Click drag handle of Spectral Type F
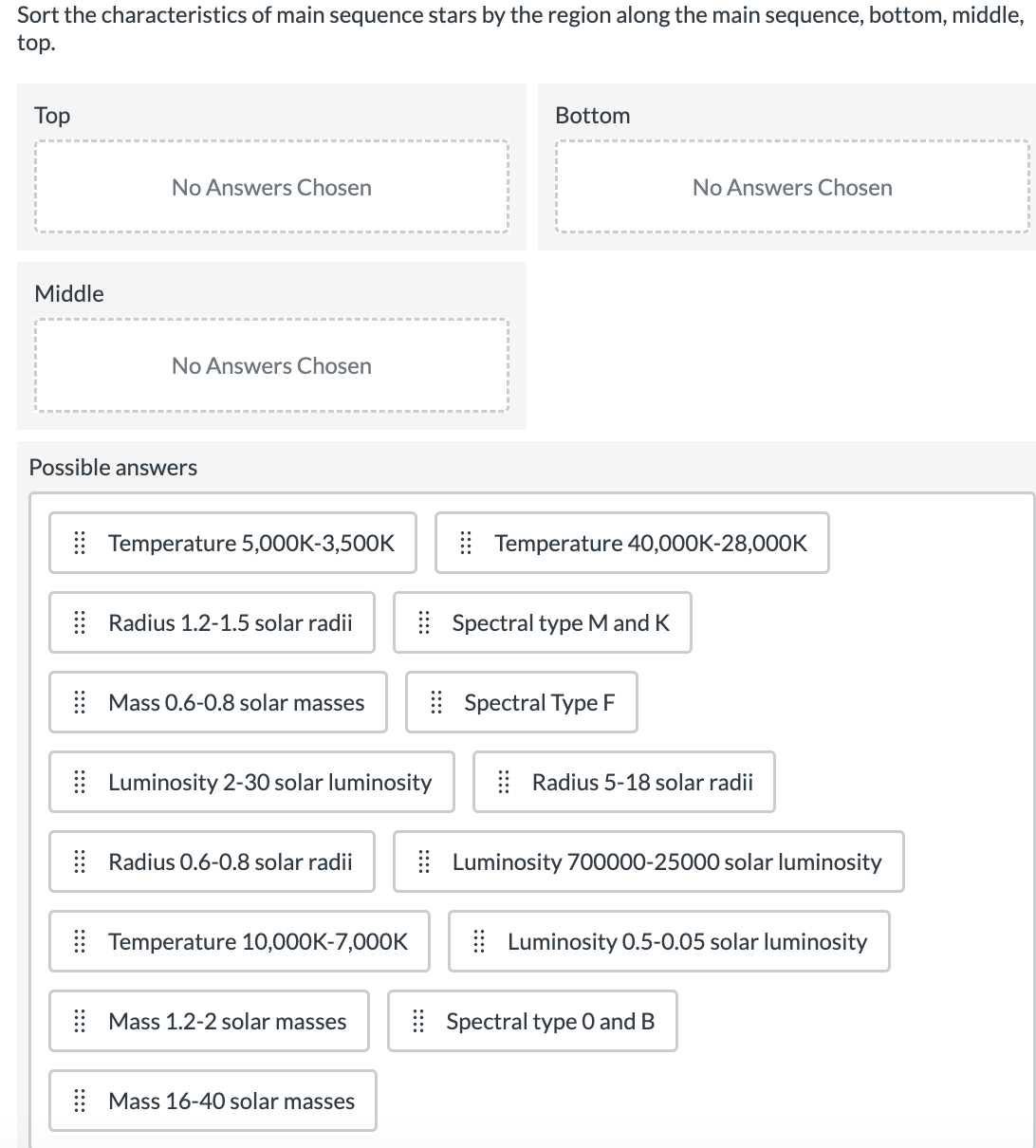 point(436,702)
